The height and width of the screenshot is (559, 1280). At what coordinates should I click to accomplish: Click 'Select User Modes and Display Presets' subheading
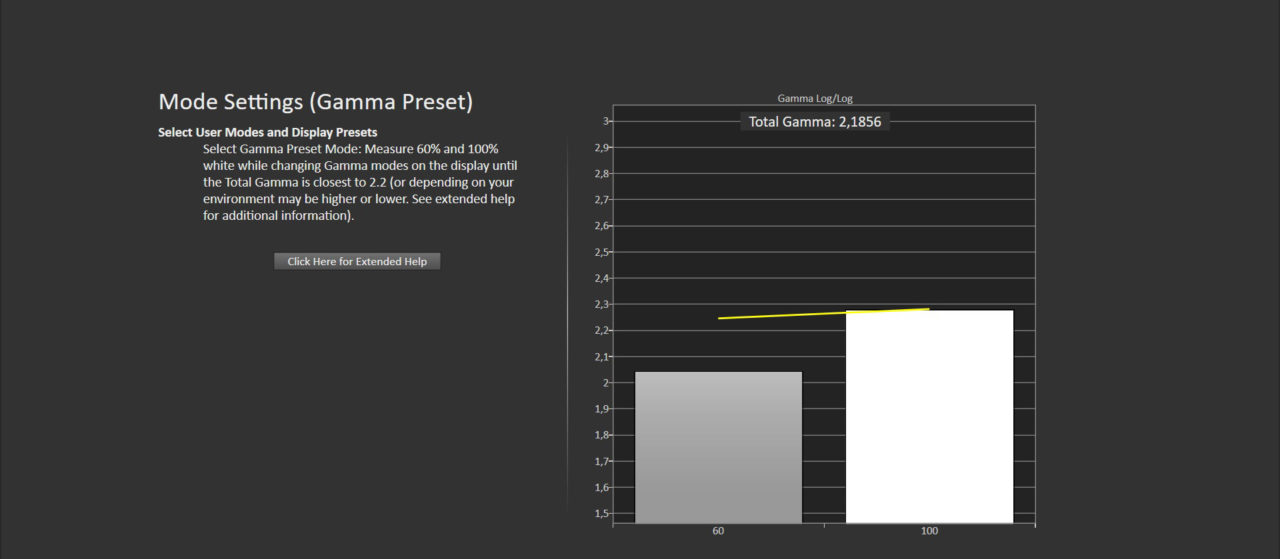click(267, 132)
